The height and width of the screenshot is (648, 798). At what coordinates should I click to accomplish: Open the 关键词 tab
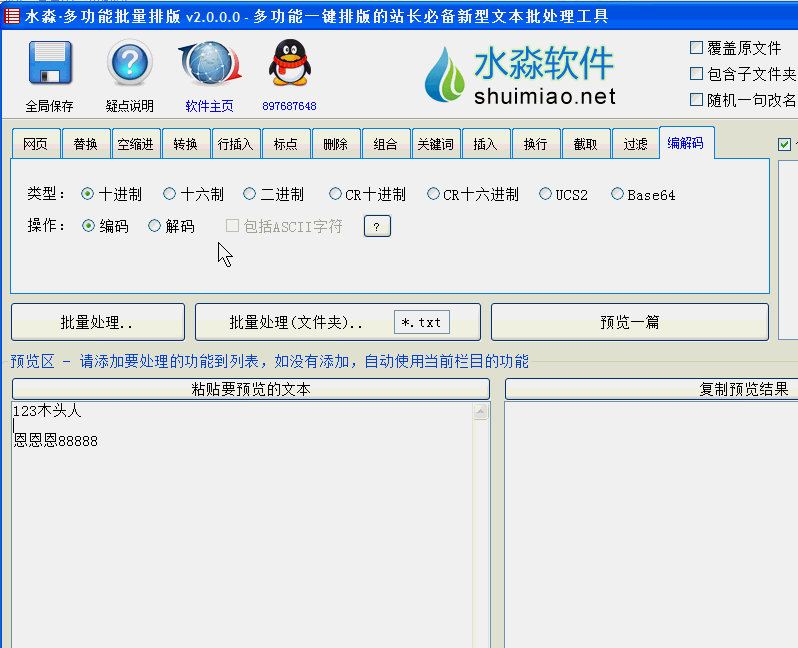click(435, 144)
